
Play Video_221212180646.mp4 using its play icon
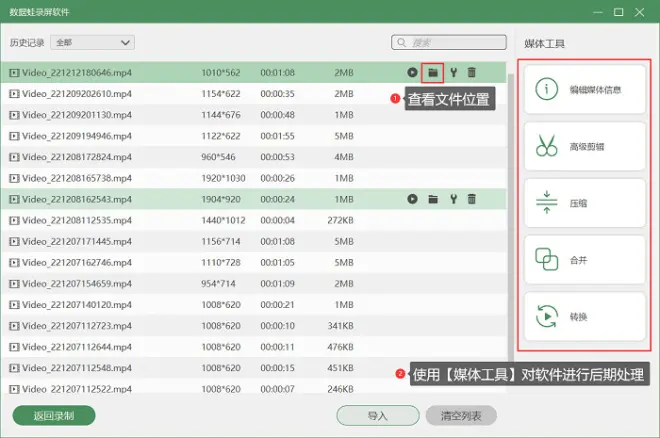pos(412,73)
